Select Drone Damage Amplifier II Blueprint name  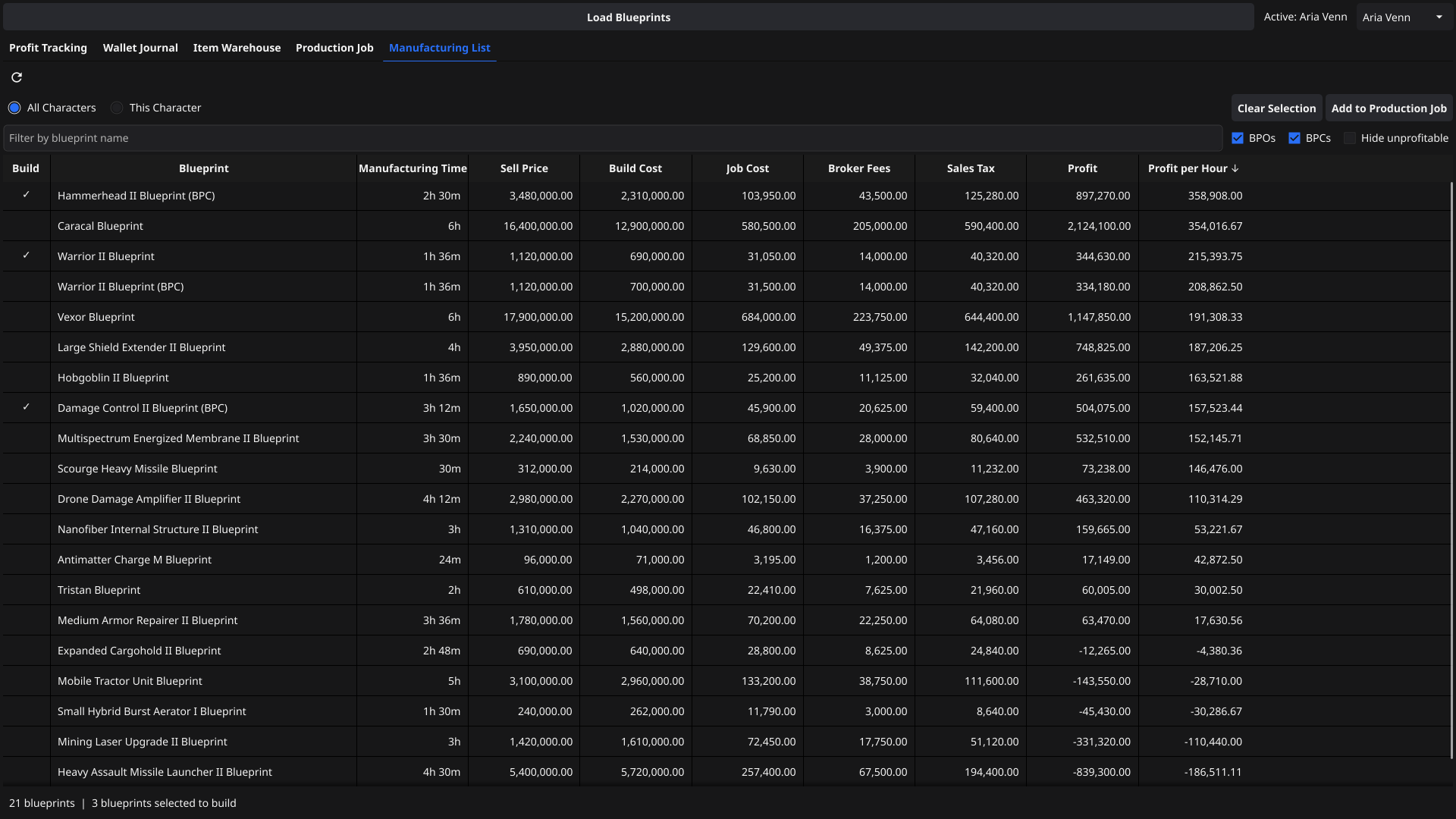(149, 499)
